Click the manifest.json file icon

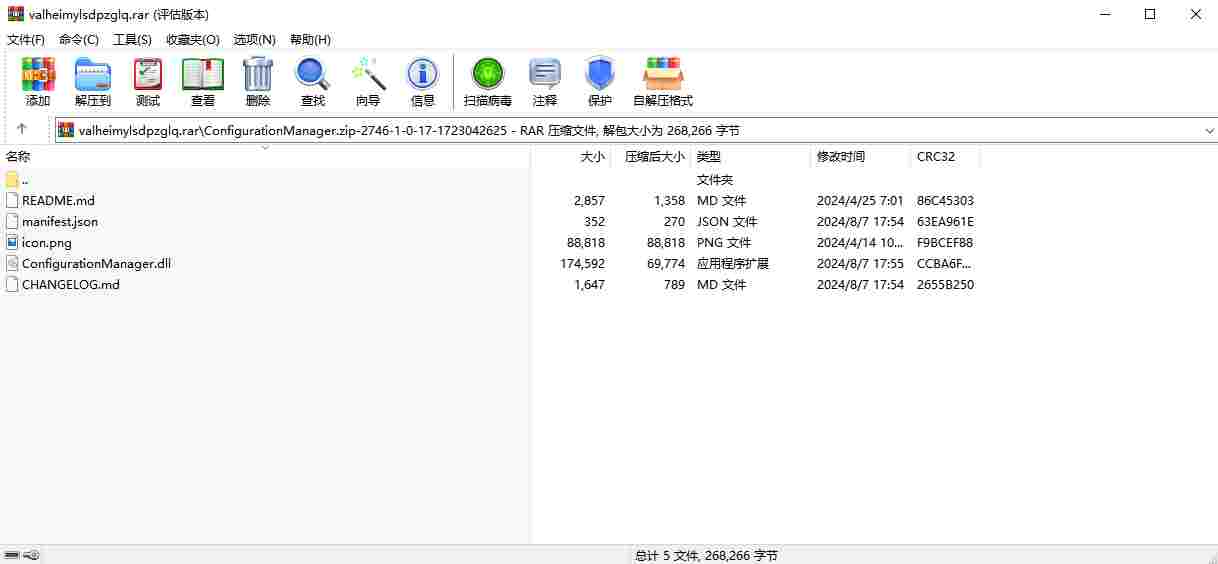pyautogui.click(x=12, y=221)
